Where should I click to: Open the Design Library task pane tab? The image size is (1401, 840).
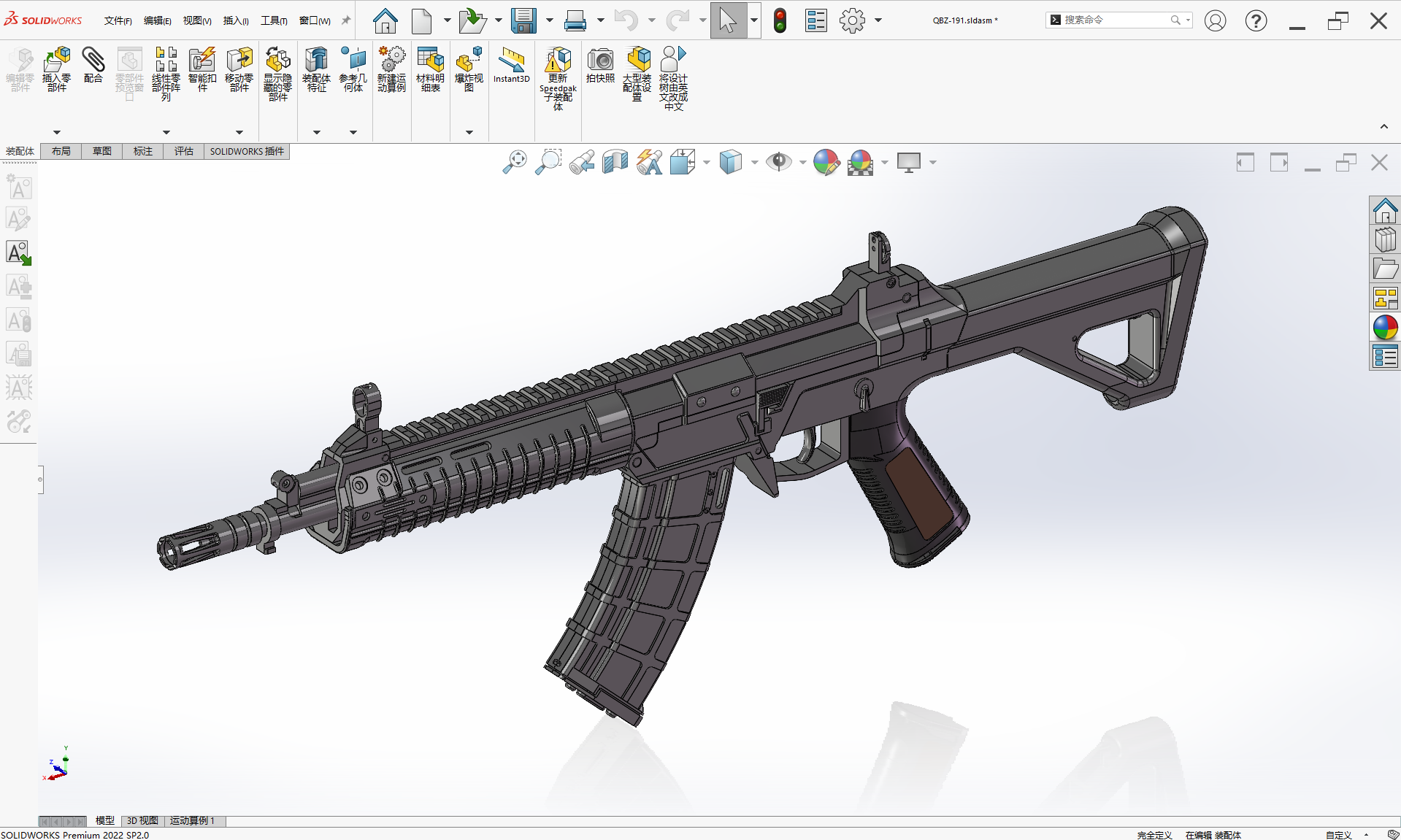pos(1385,239)
